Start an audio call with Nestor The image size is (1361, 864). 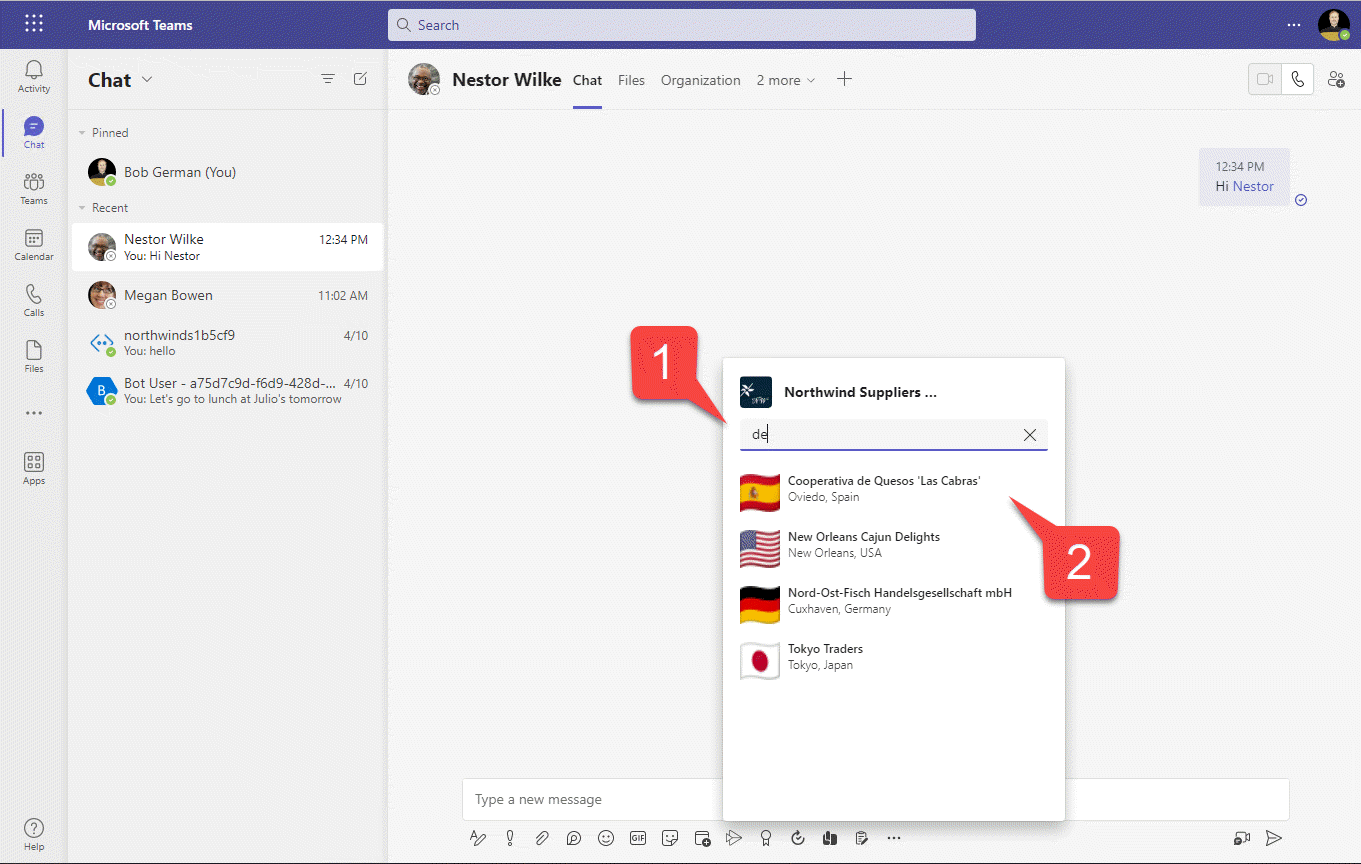click(x=1297, y=79)
